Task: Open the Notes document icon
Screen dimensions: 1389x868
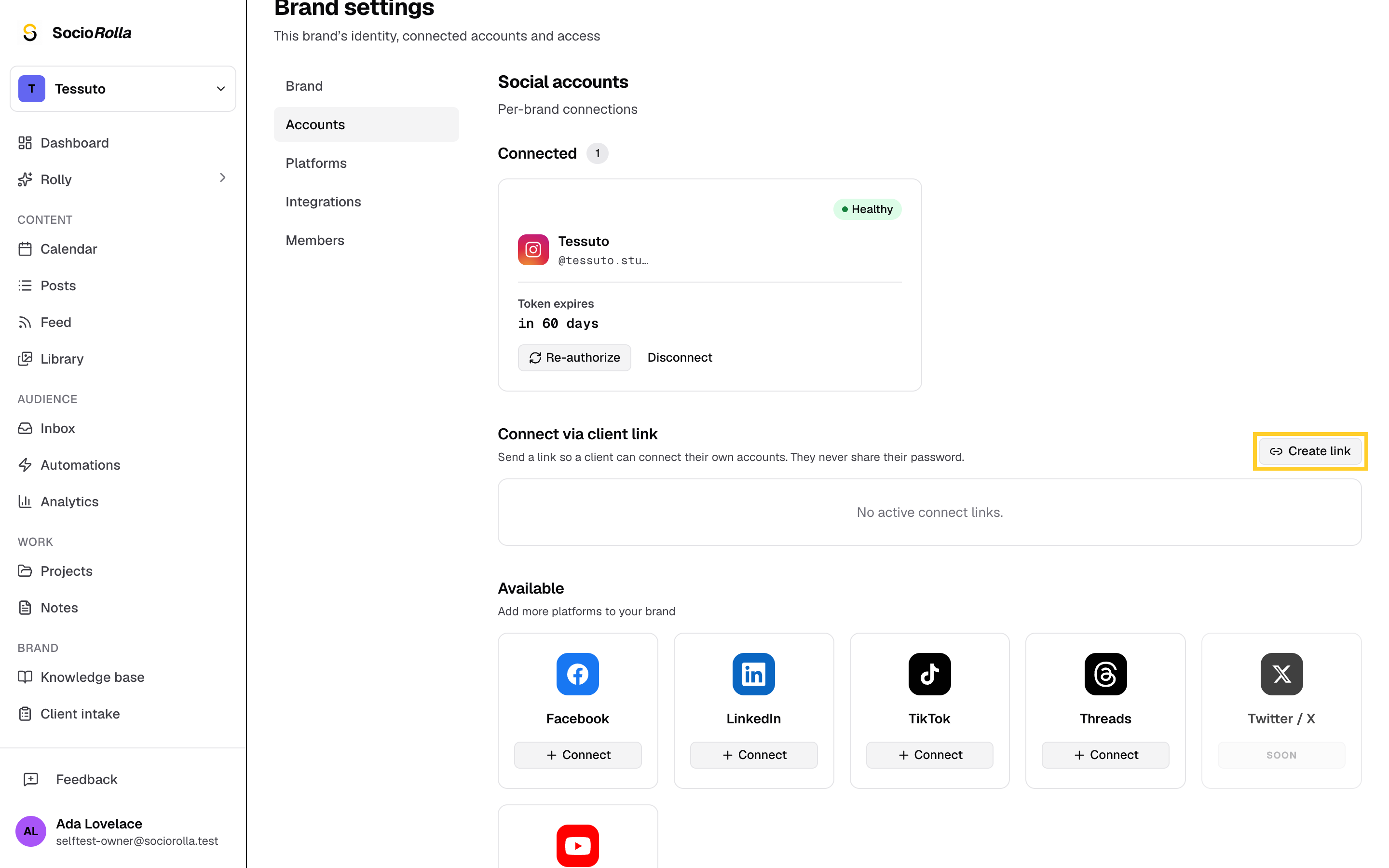Action: point(25,608)
